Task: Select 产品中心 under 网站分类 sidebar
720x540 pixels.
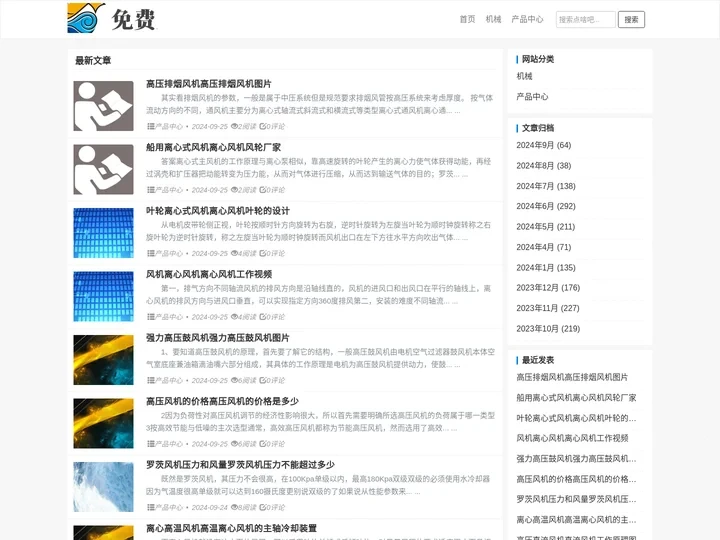Action: click(x=532, y=96)
